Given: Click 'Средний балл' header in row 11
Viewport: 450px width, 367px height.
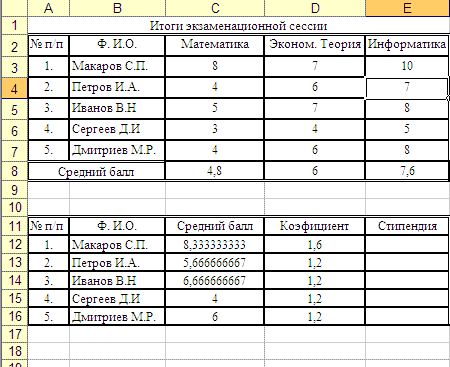Looking at the screenshot, I should (215, 226).
